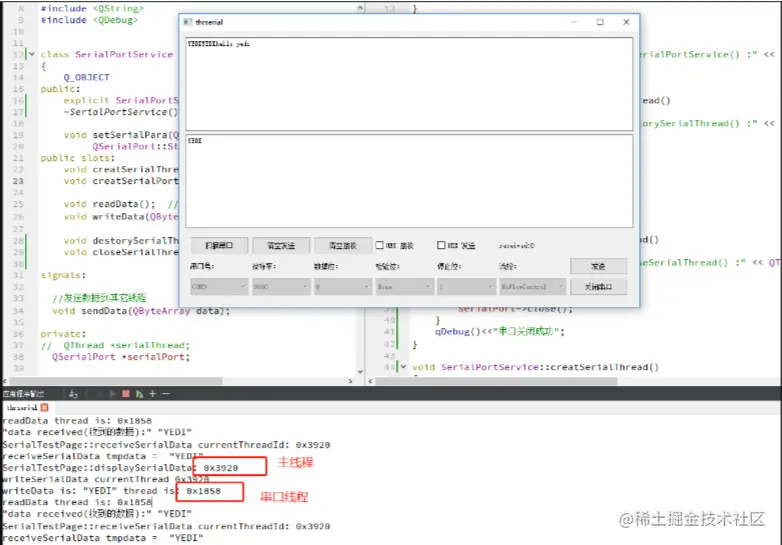The height and width of the screenshot is (545, 782).
Task: Open the data bits 8 dropdown
Action: pos(343,287)
